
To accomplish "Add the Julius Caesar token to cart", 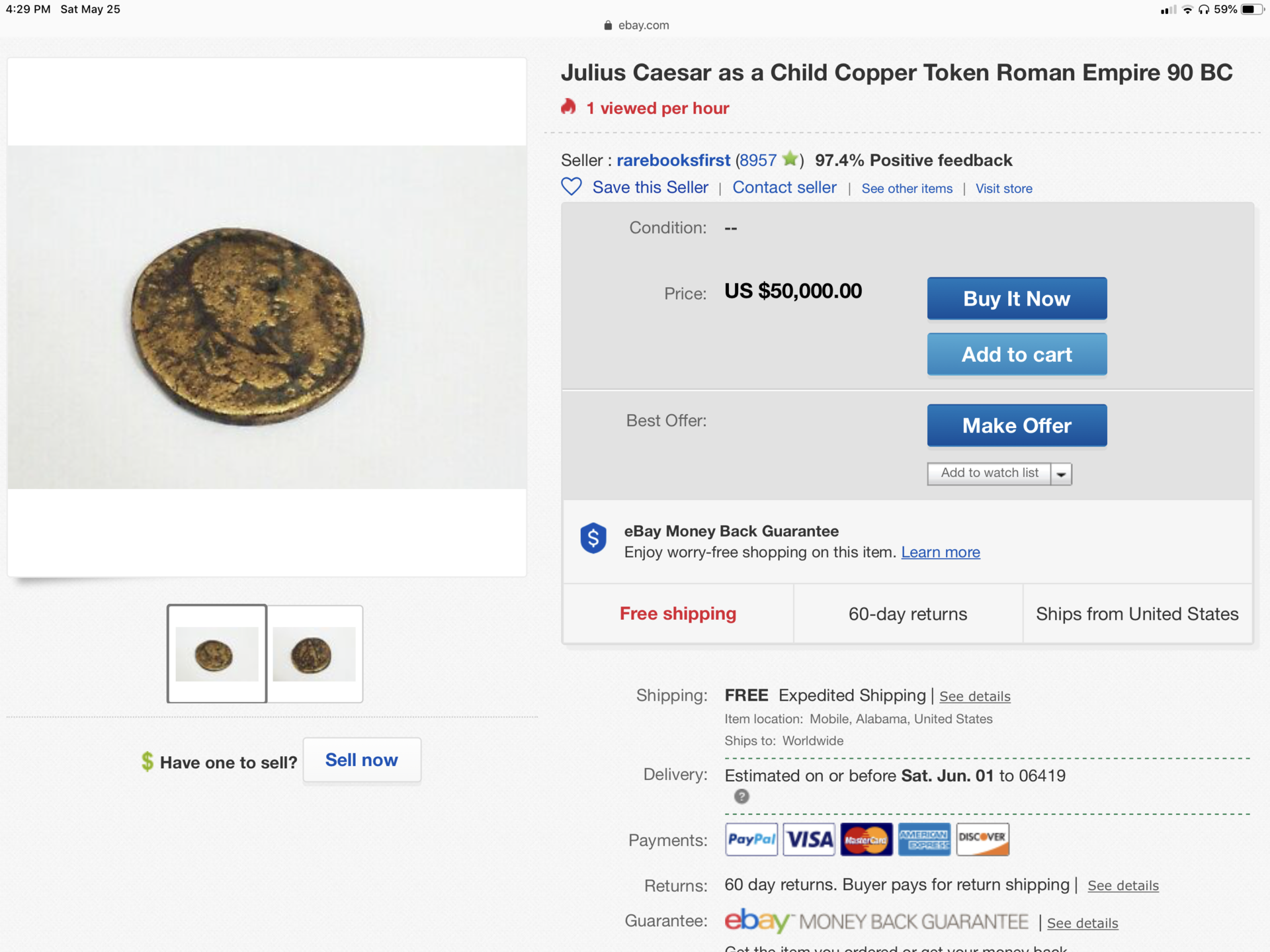I will (x=1017, y=355).
